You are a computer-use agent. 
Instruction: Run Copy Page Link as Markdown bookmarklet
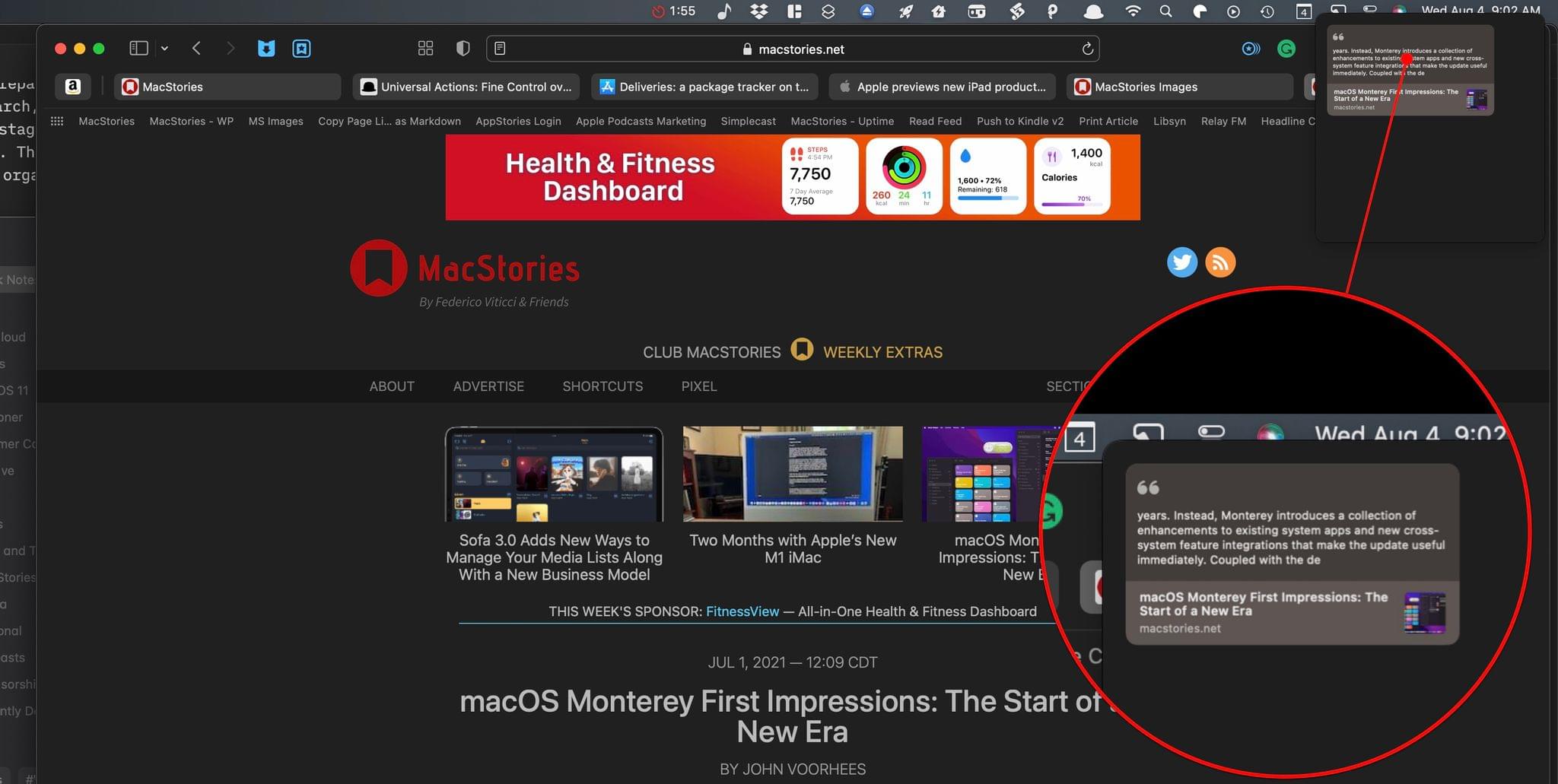[389, 121]
